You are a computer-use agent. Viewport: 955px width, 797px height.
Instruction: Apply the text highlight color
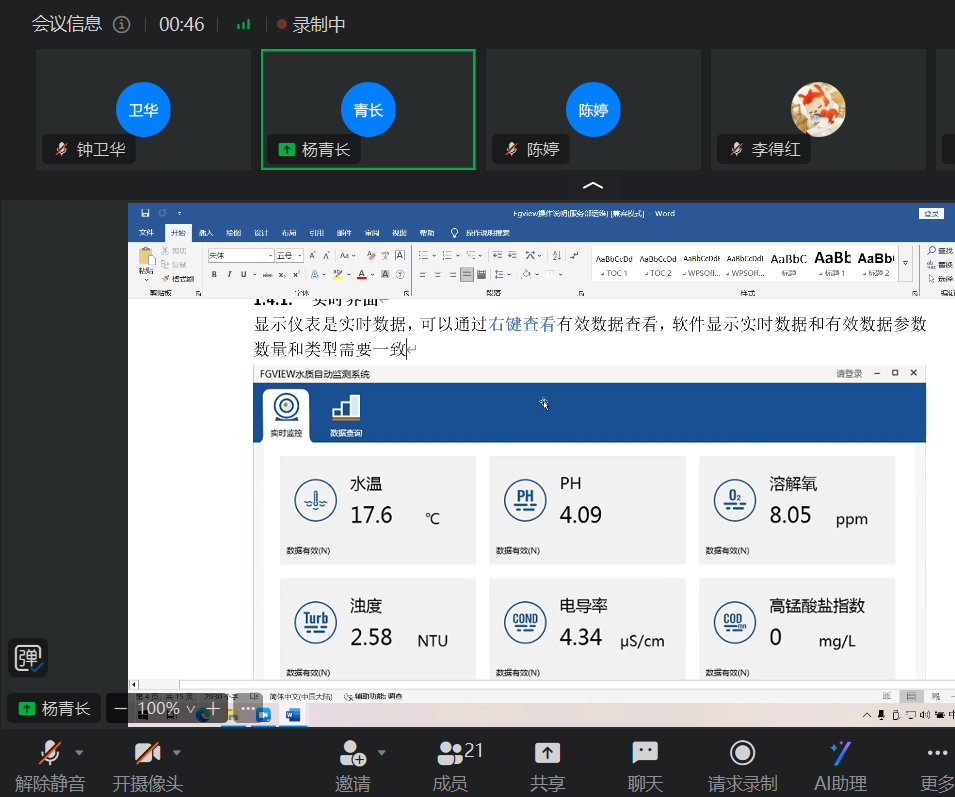[x=338, y=272]
